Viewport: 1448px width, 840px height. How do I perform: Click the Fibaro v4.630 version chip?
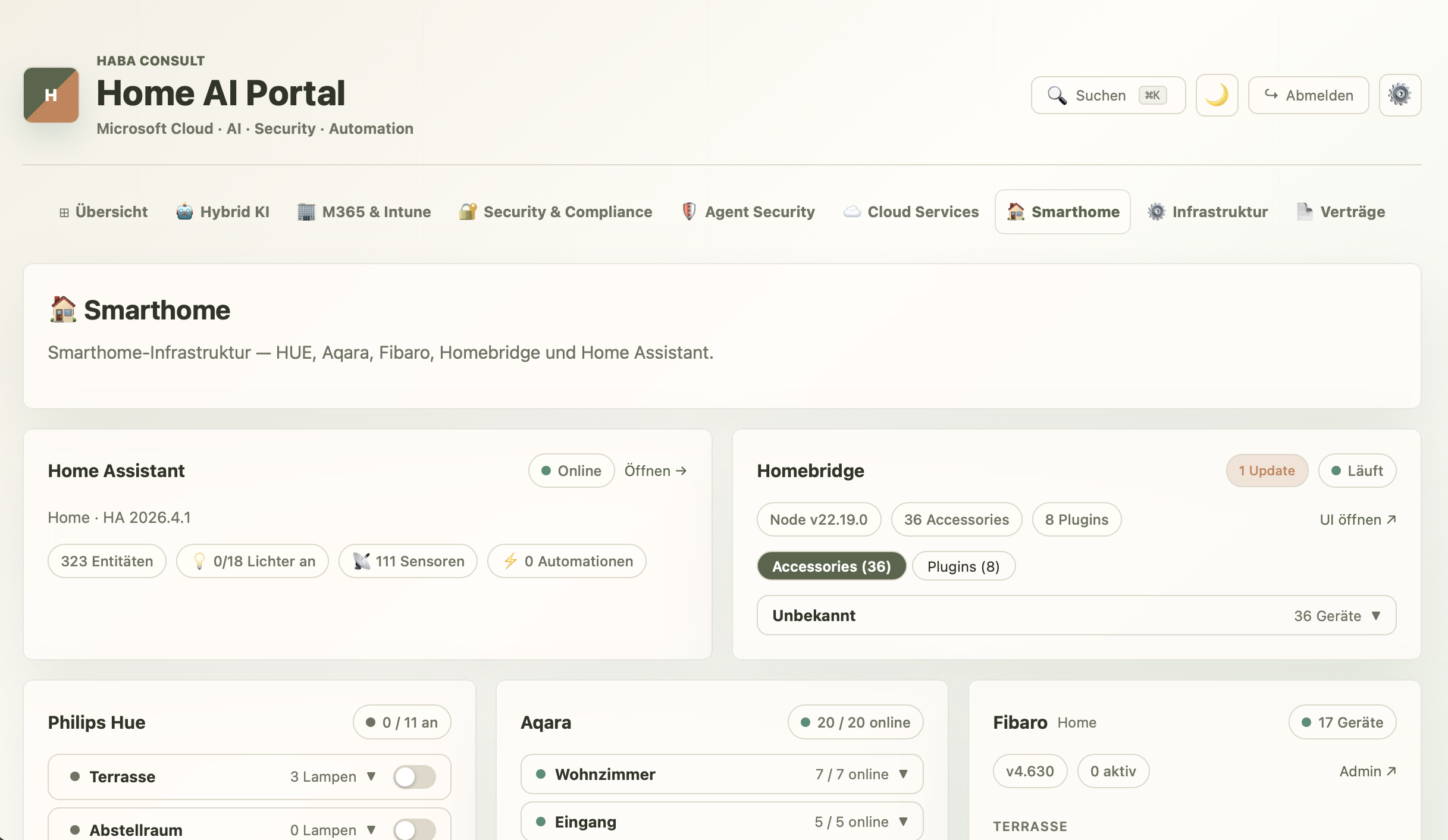1030,772
